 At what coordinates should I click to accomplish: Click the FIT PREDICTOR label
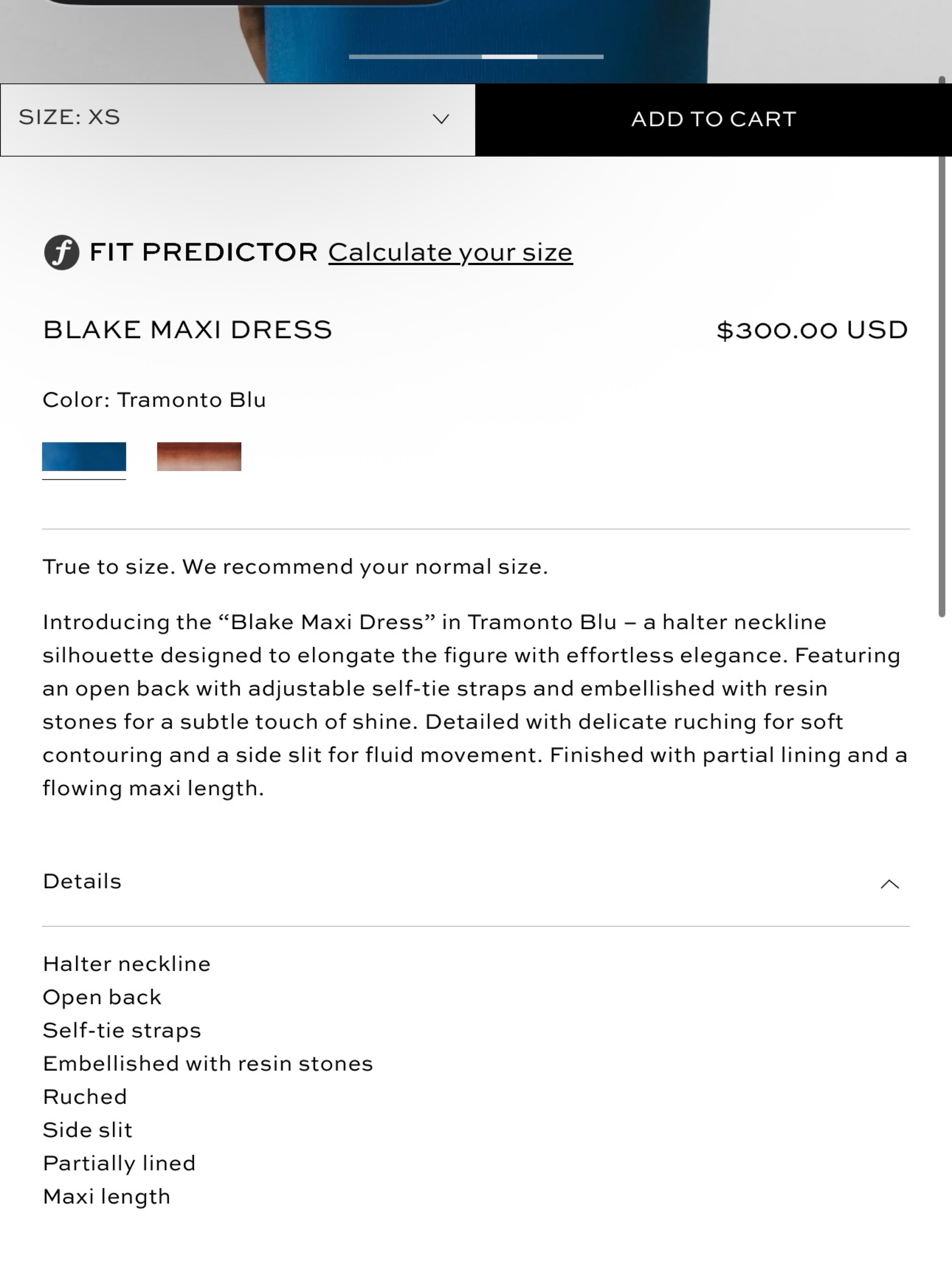[204, 253]
